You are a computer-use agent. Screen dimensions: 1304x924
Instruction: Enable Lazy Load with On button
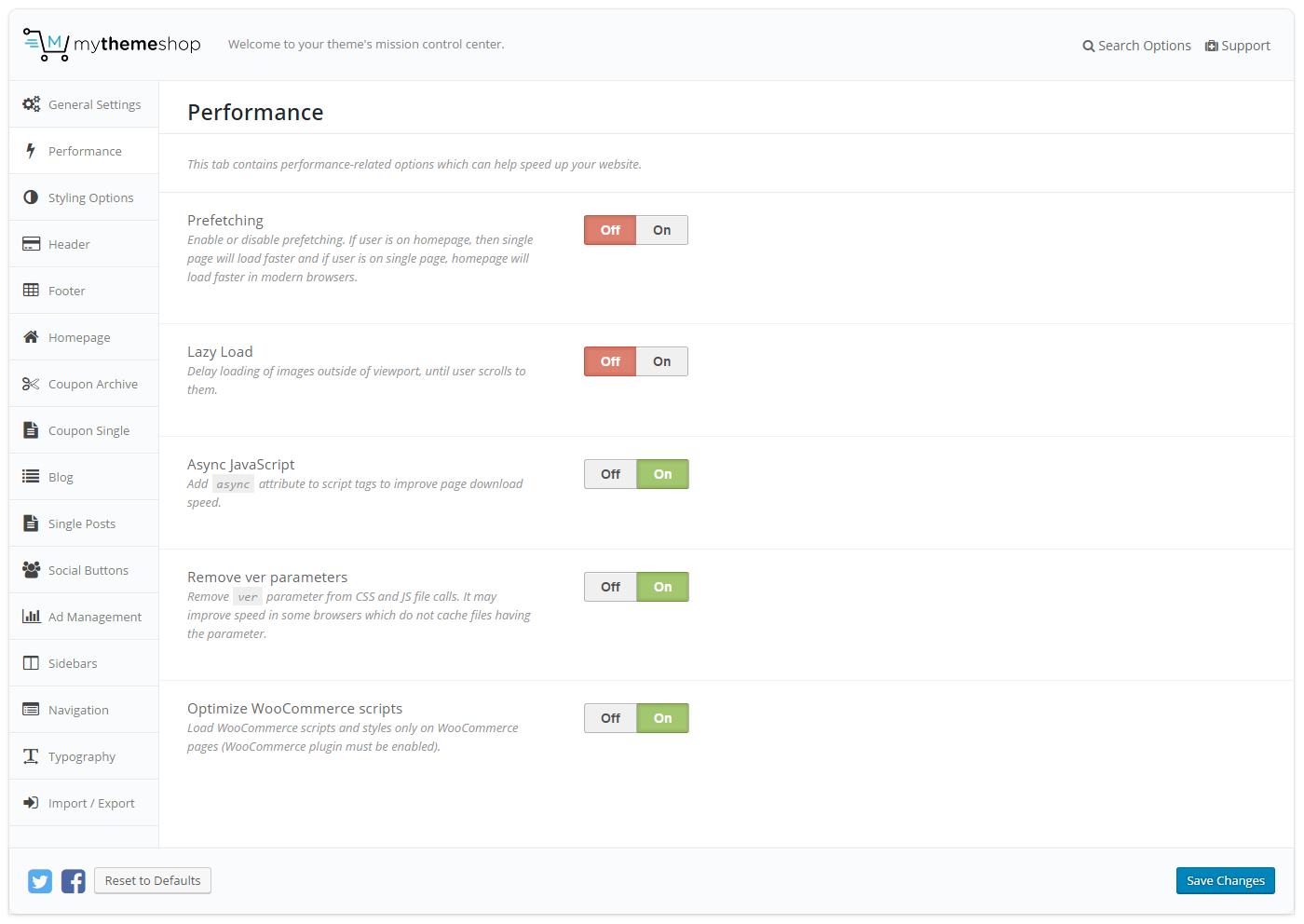661,361
